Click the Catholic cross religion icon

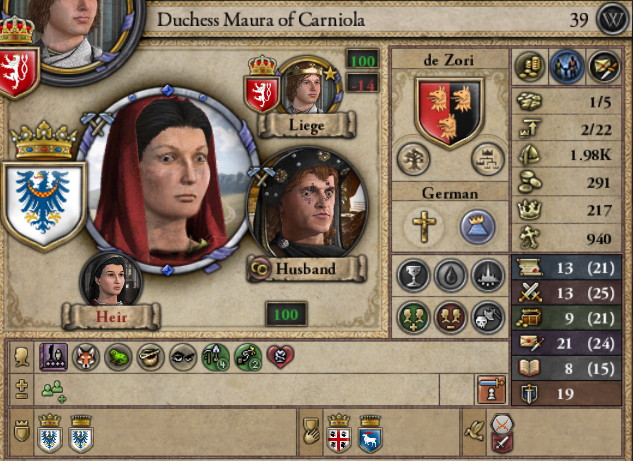point(424,226)
